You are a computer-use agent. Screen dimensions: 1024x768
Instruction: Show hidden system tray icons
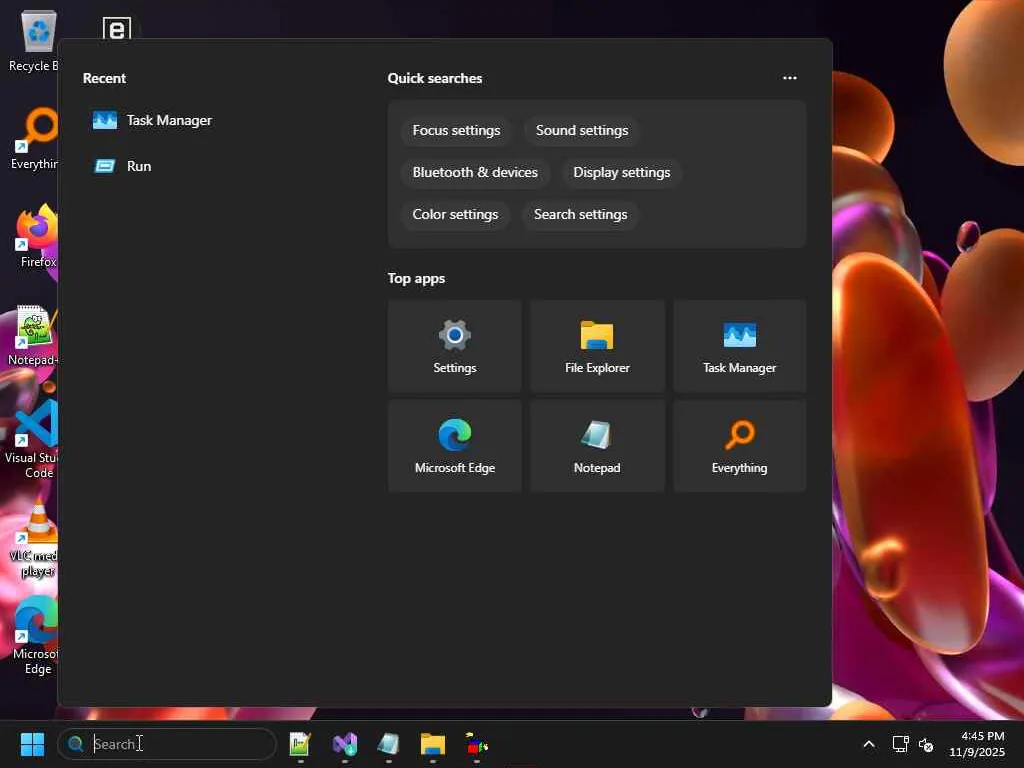click(869, 744)
